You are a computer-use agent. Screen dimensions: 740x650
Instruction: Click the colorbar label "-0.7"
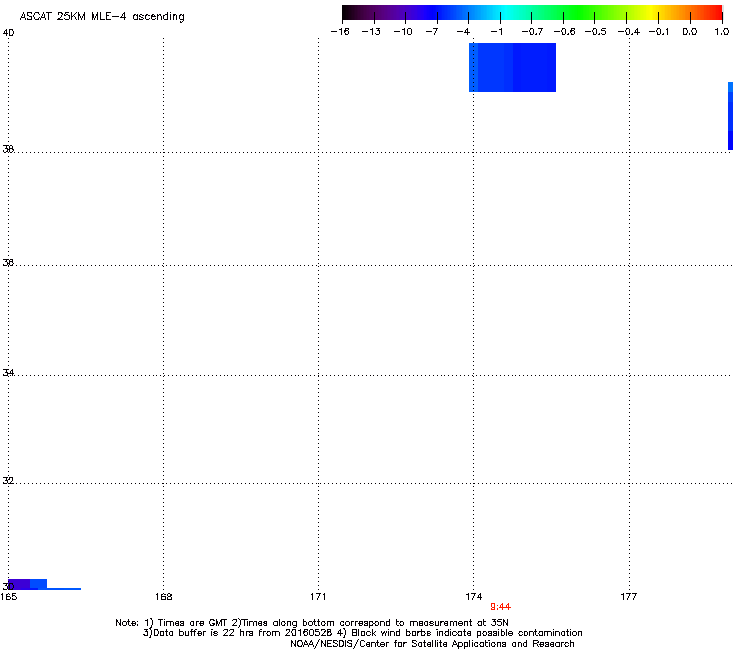tap(532, 32)
